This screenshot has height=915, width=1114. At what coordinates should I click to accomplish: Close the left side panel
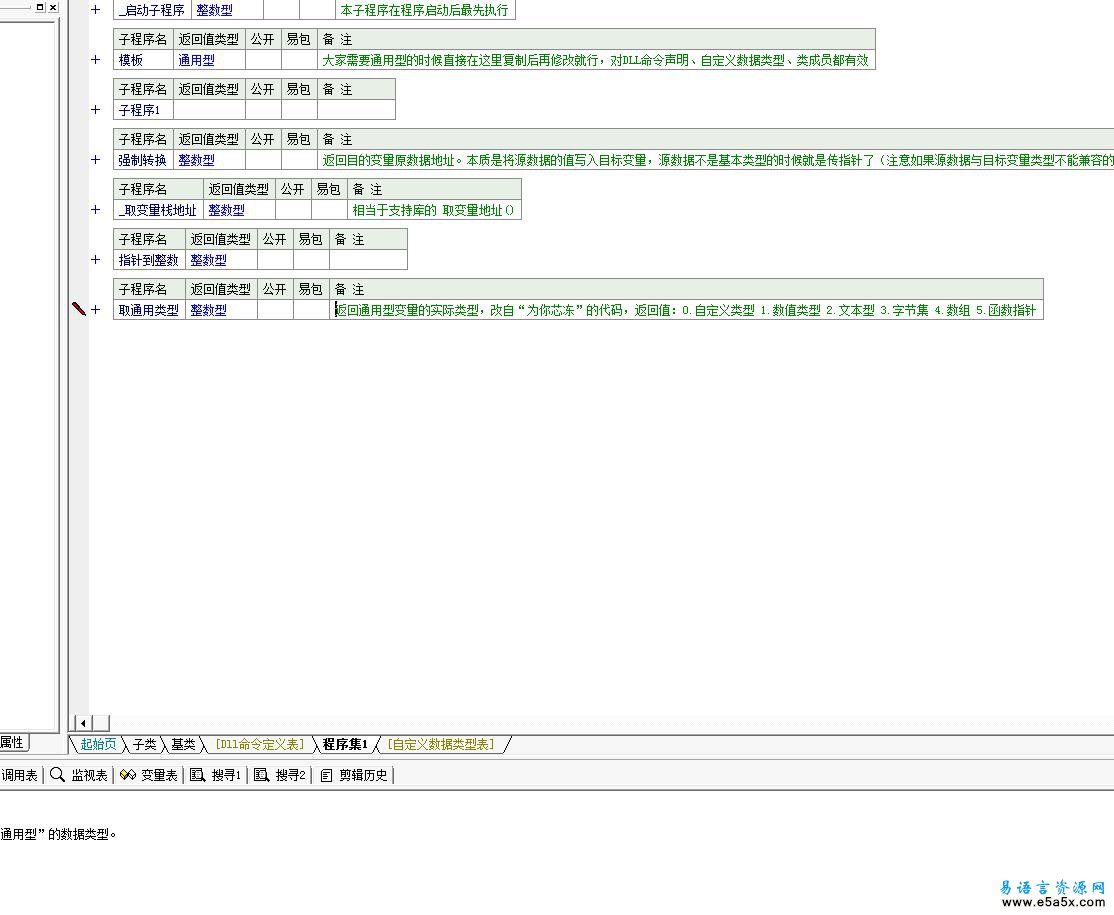(53, 7)
